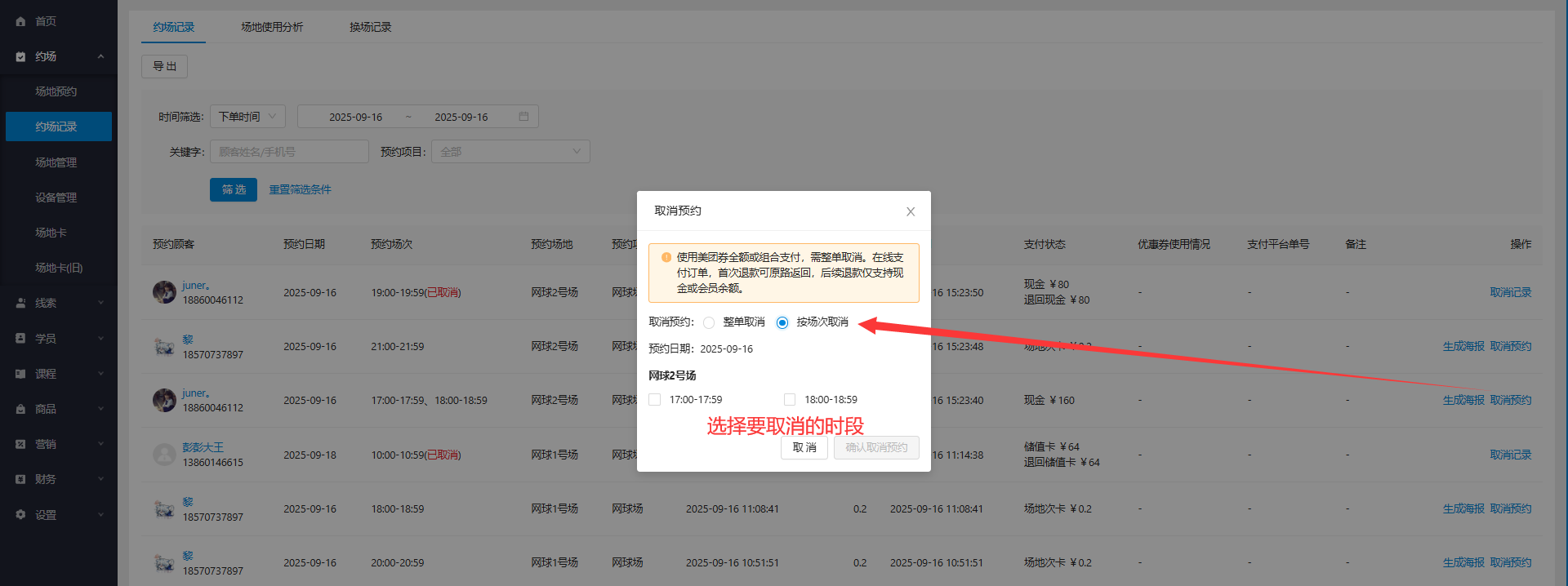Click 确认取消预约 button

[x=876, y=448]
